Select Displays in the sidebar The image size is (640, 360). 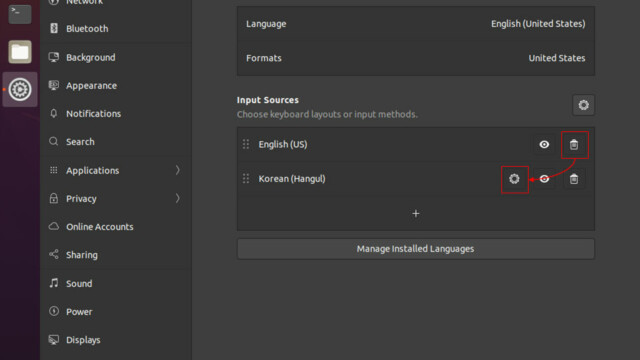pos(116,340)
